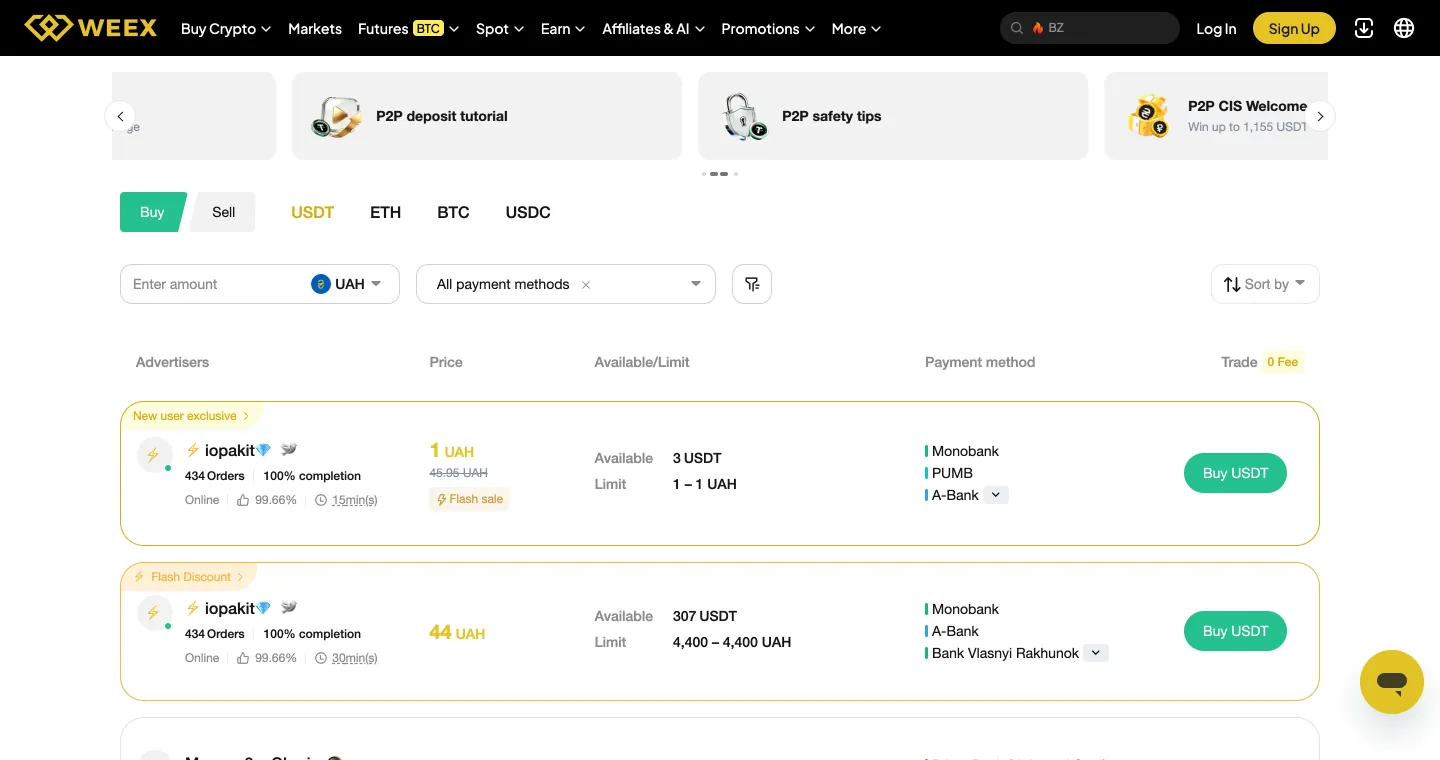1440x760 pixels.
Task: Click the header search box
Action: (1090, 28)
